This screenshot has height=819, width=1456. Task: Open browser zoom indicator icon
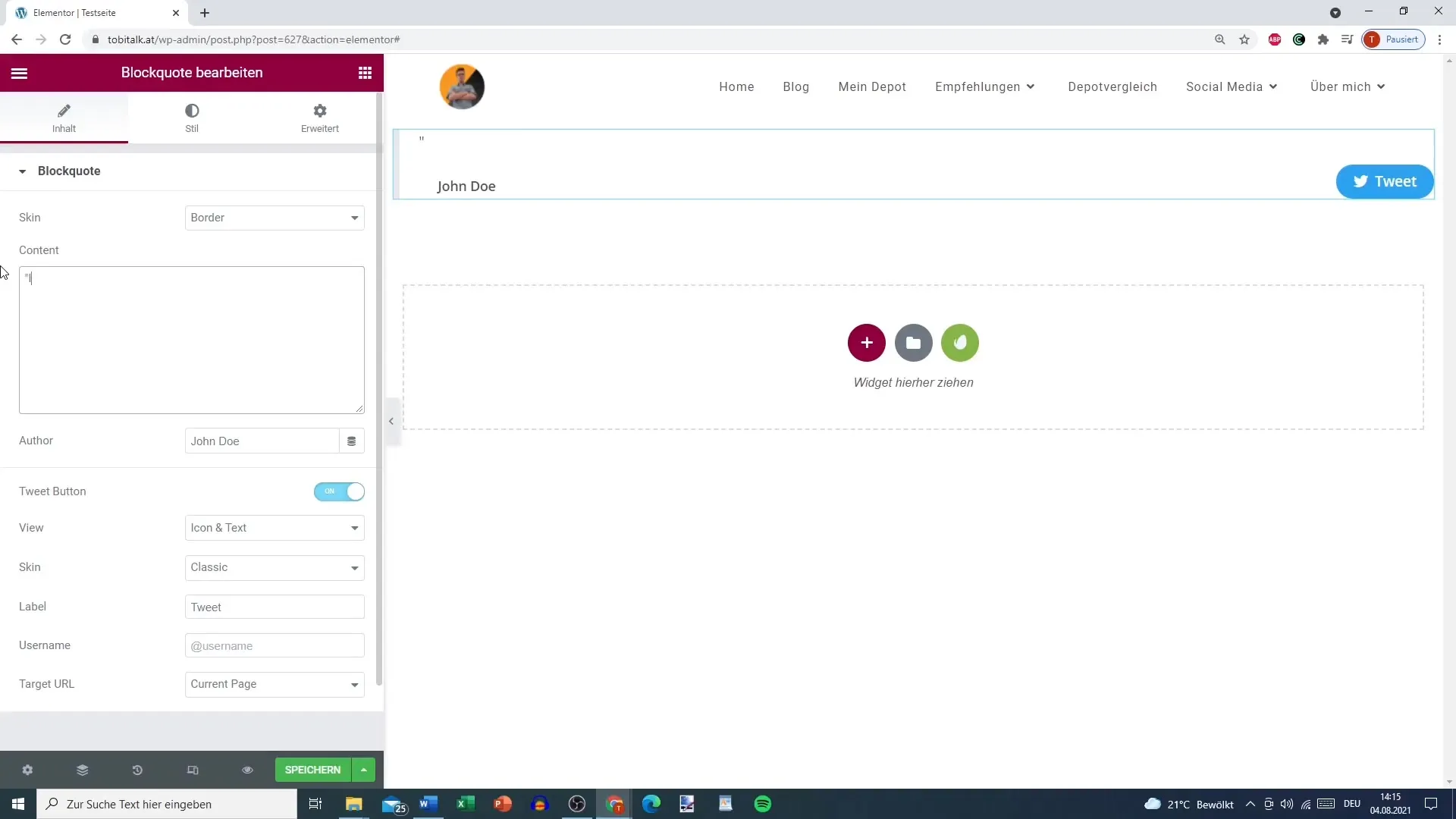point(1220,39)
